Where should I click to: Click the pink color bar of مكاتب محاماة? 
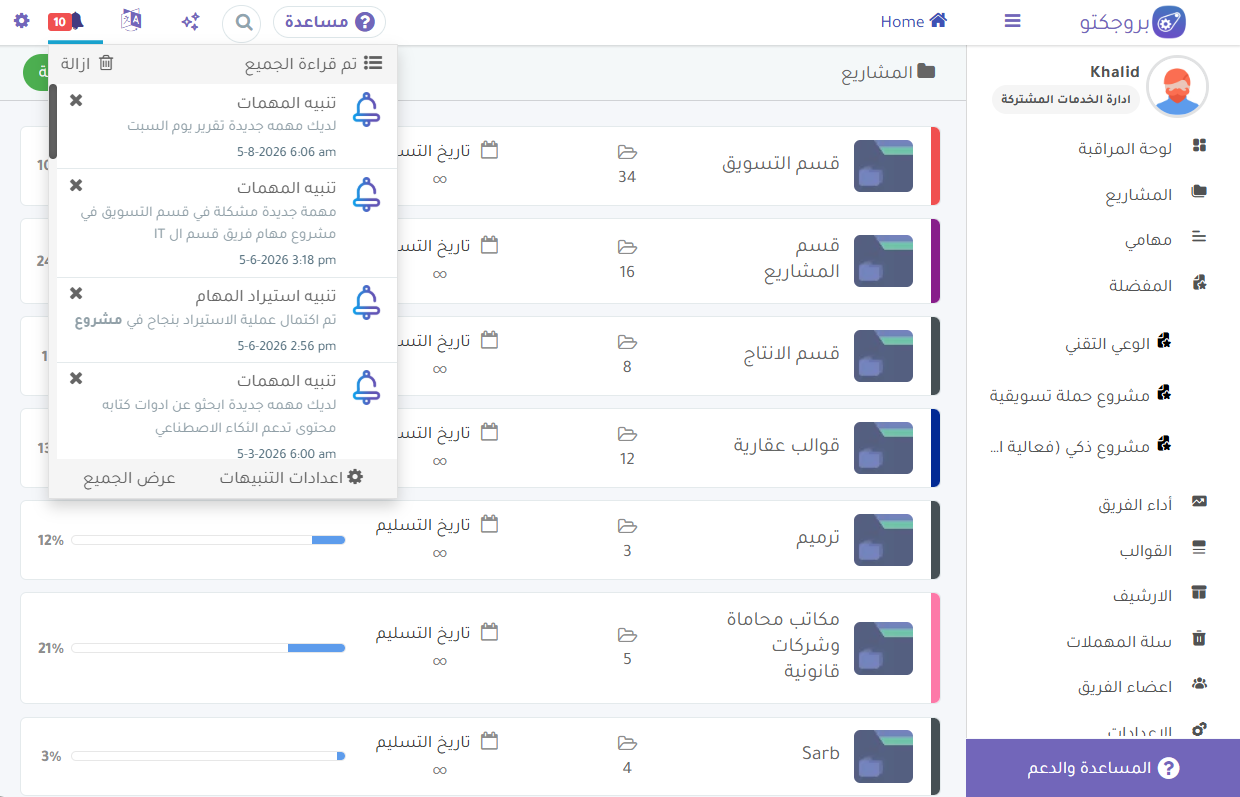pyautogui.click(x=935, y=648)
